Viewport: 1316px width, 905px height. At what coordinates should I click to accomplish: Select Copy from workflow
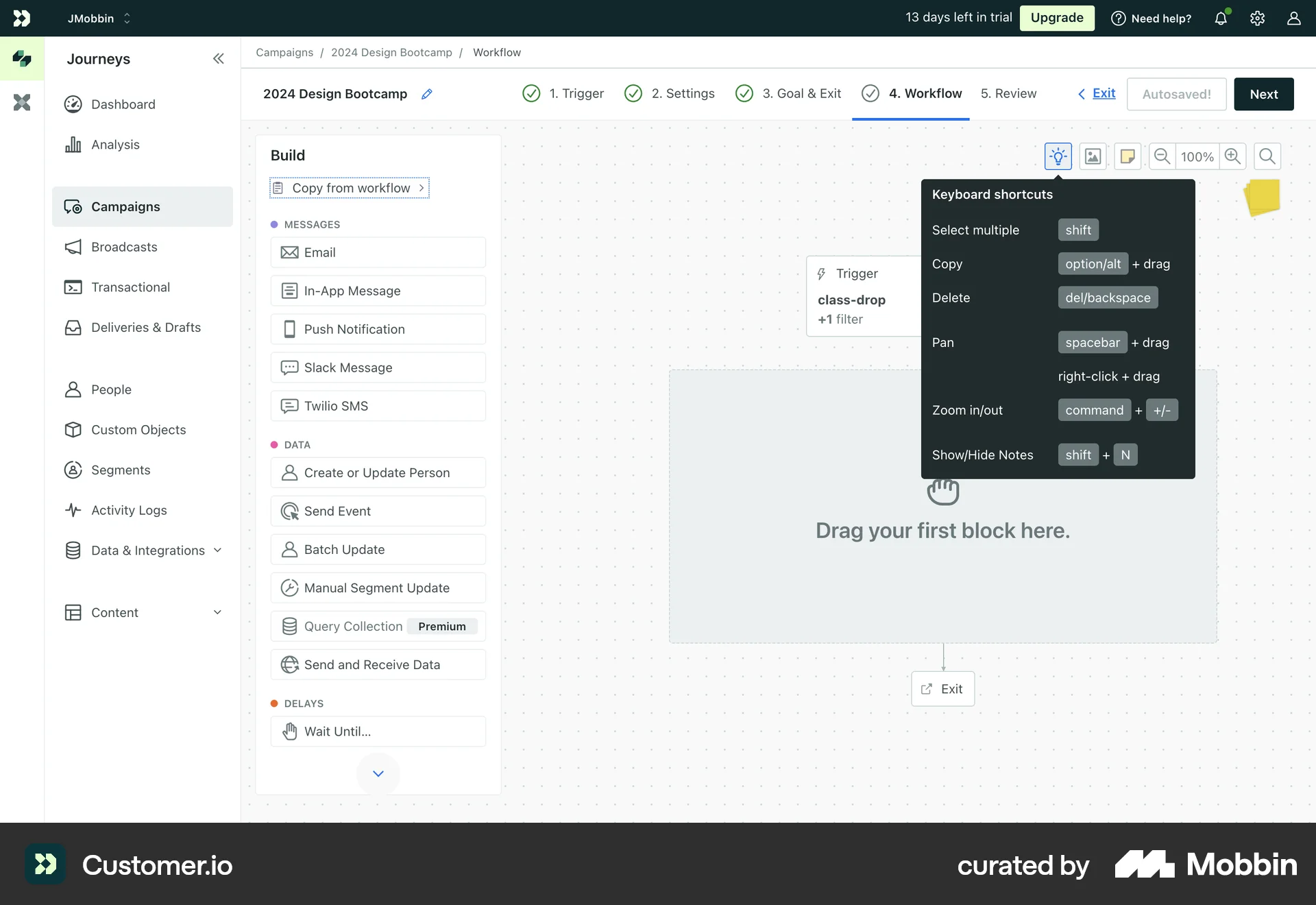click(349, 188)
